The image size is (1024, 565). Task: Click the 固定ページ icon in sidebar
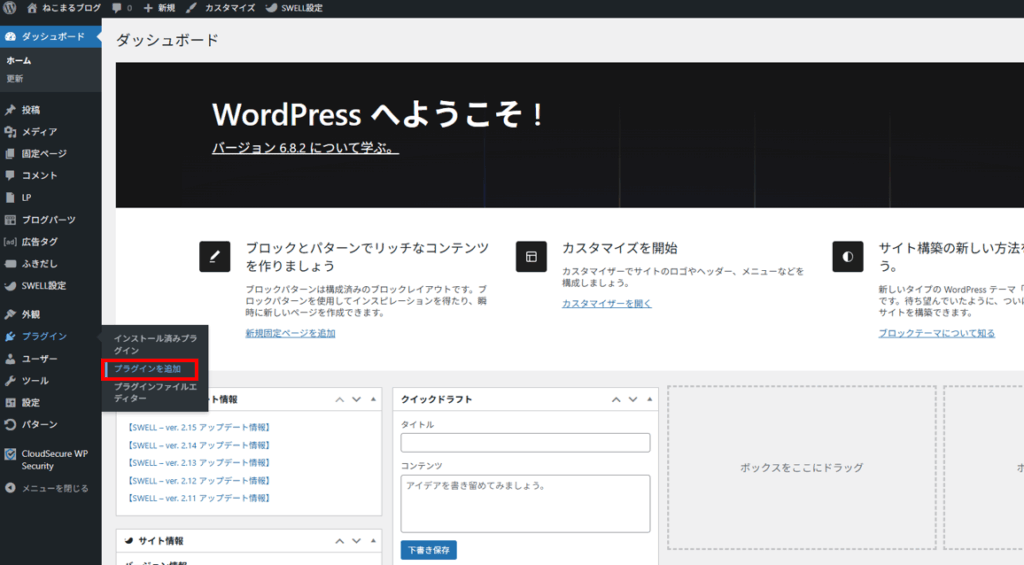(x=10, y=153)
